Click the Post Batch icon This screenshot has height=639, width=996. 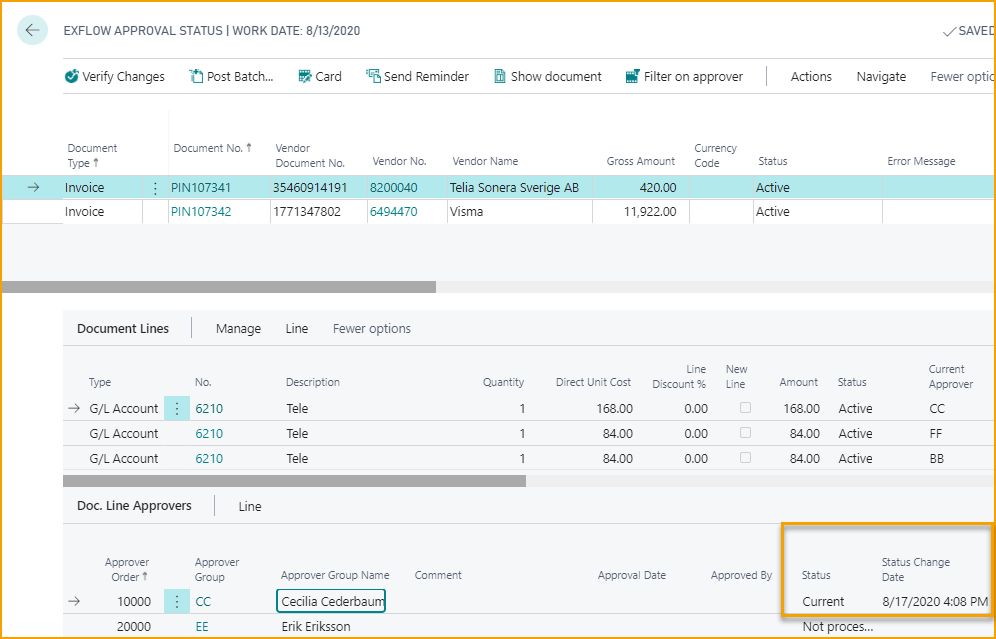coord(196,77)
